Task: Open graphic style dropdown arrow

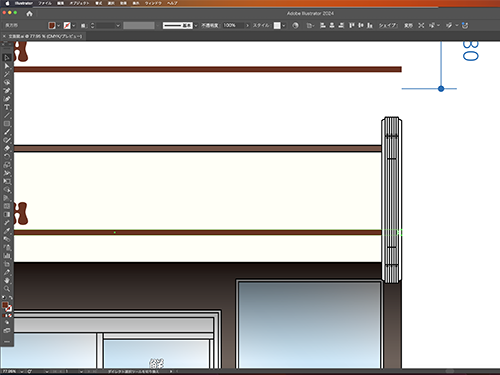Action: point(283,25)
